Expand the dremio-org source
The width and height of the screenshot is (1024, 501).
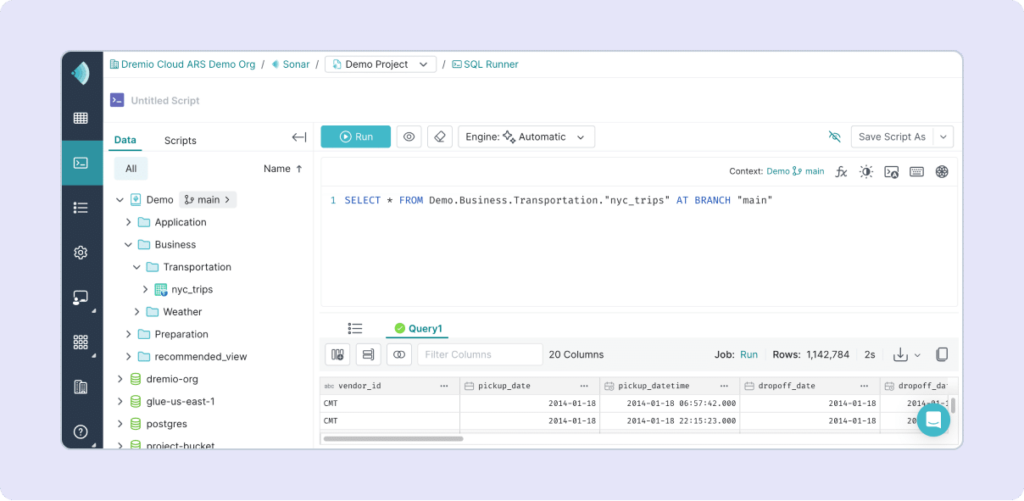[120, 379]
